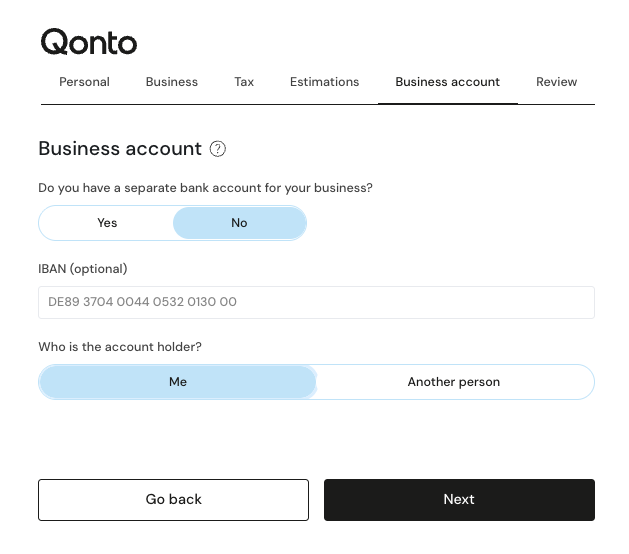Click the 'Business account' heading
The height and width of the screenshot is (554, 629).
(120, 149)
